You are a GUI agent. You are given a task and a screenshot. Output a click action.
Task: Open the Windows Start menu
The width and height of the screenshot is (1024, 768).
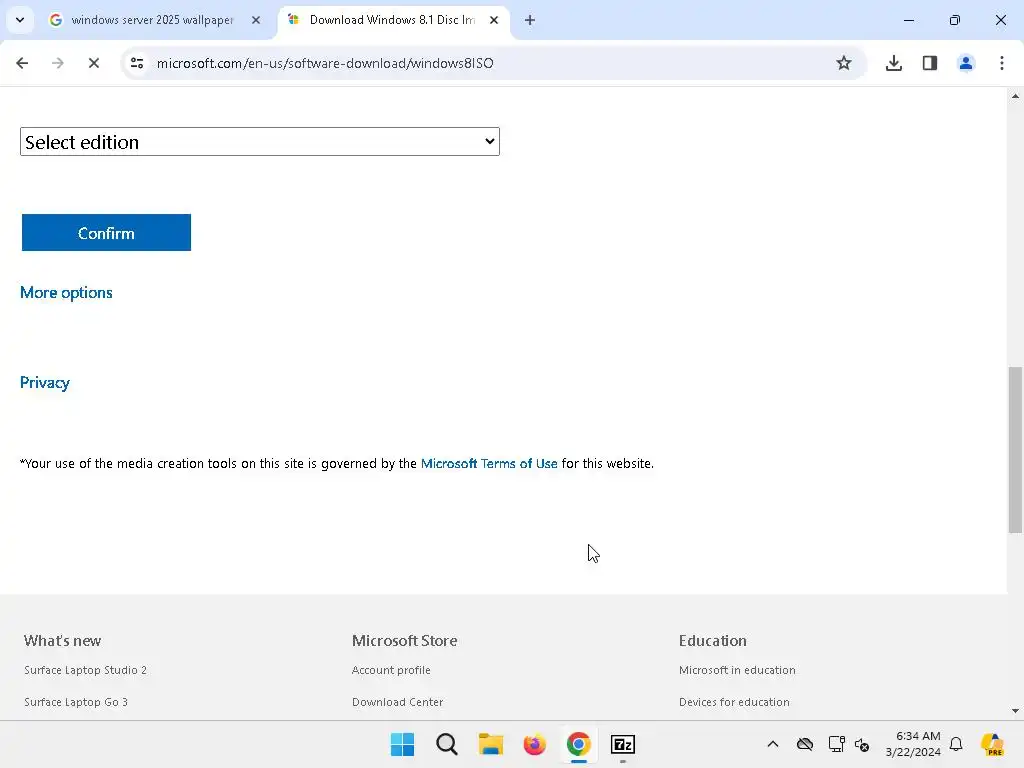402,744
